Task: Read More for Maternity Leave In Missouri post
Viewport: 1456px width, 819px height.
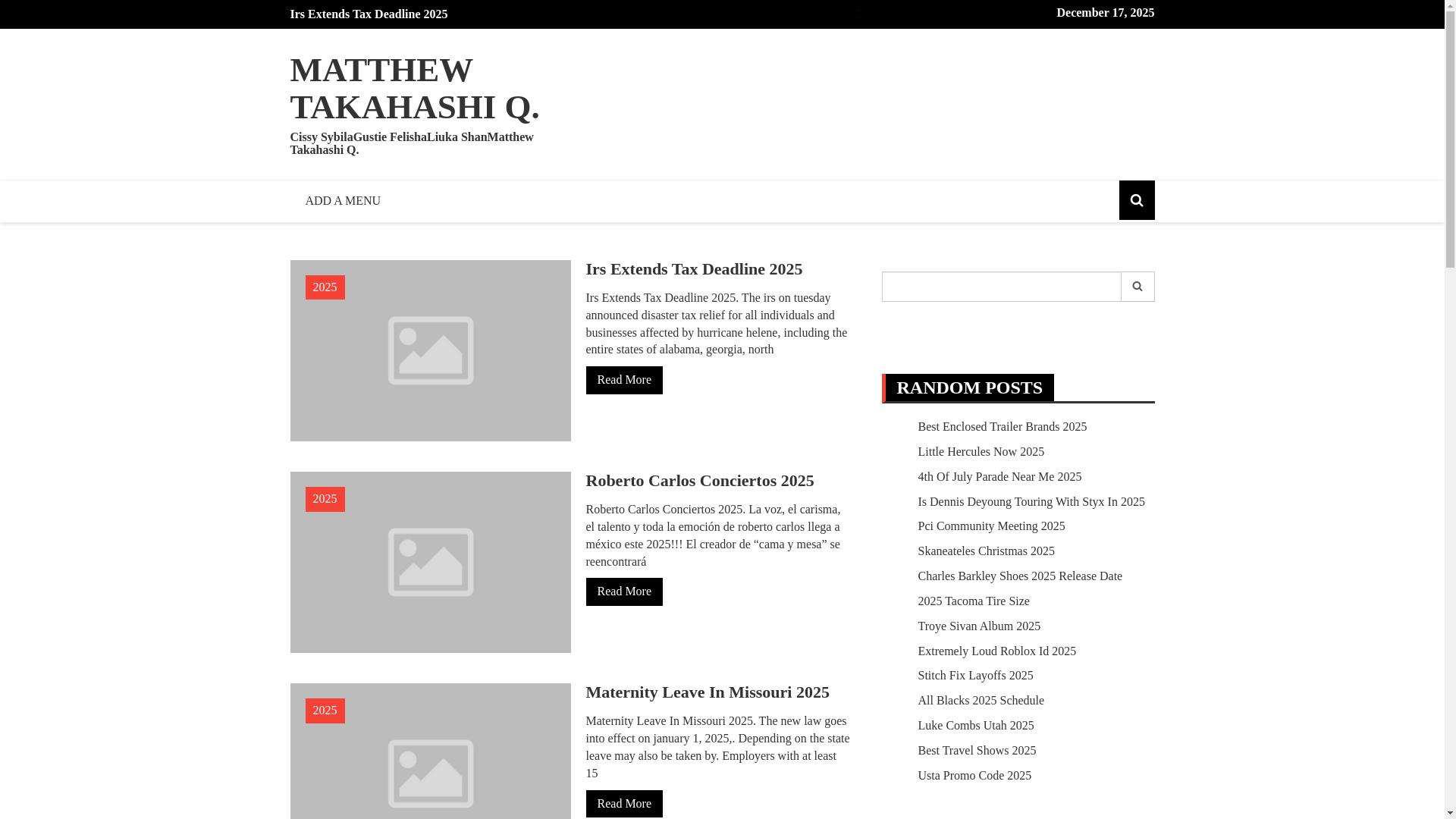Action: 623,804
